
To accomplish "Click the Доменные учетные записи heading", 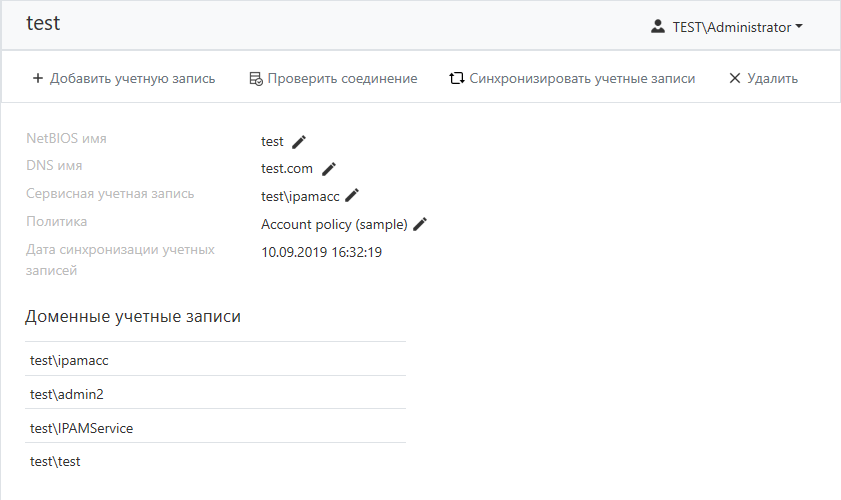I will pyautogui.click(x=132, y=317).
